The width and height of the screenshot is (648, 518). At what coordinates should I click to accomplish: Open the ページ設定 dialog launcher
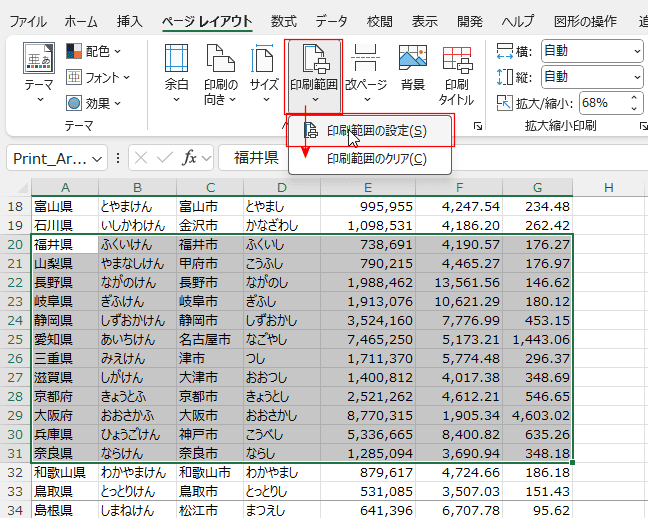478,126
